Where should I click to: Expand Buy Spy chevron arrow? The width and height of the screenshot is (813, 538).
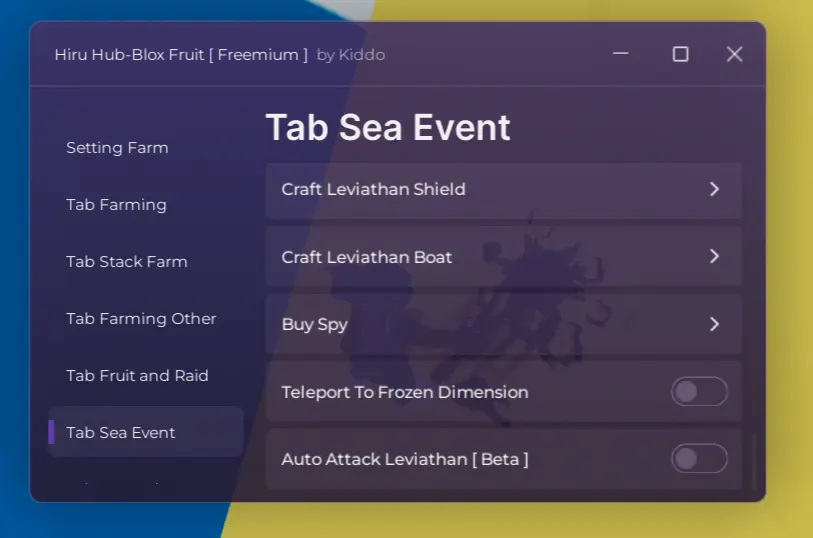click(714, 324)
